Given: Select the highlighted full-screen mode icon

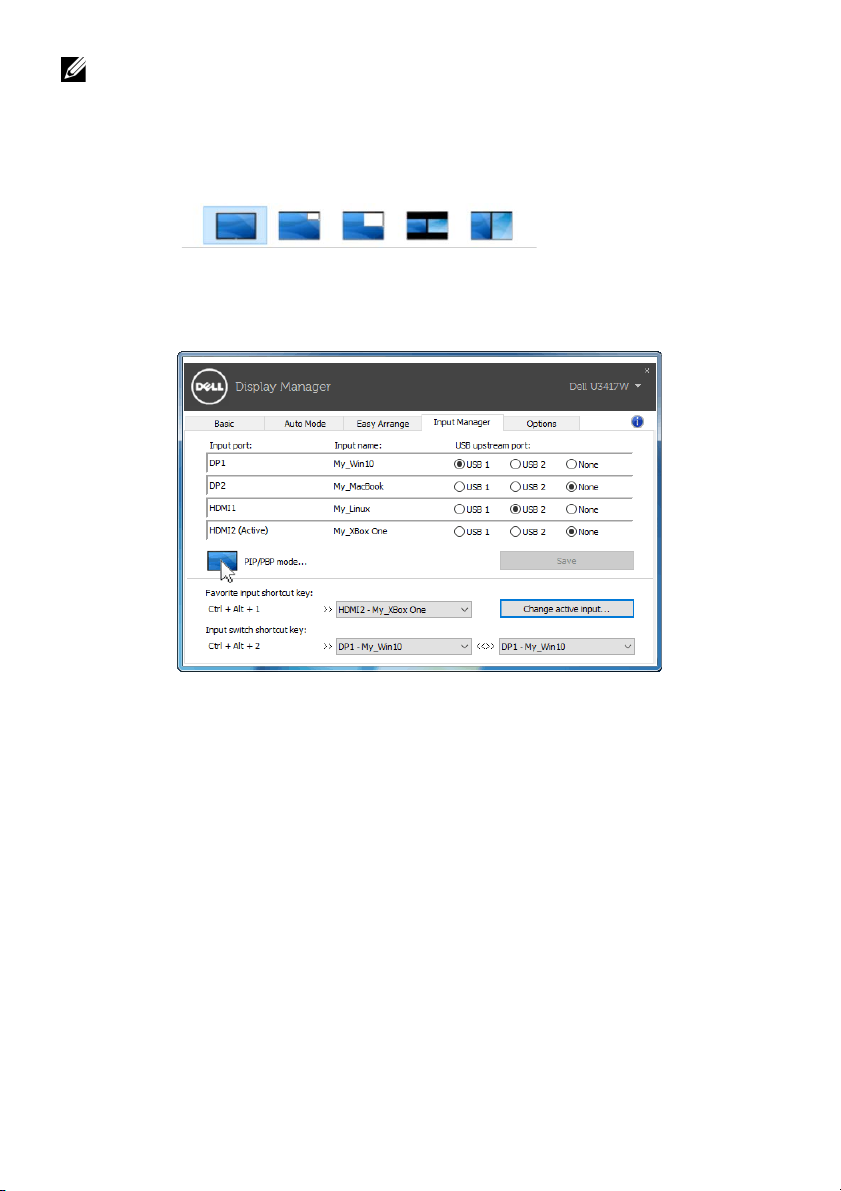Looking at the screenshot, I should (x=235, y=226).
